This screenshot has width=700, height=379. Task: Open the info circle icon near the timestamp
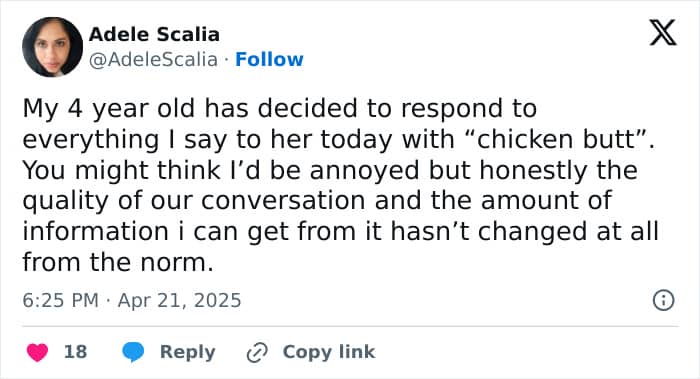(x=663, y=300)
